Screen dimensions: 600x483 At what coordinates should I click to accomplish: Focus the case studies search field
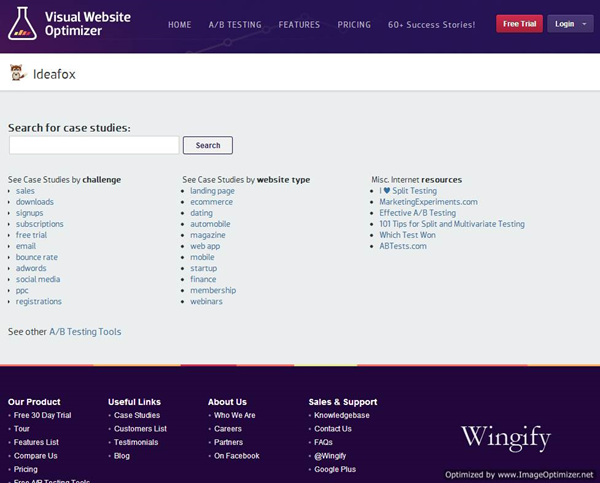(x=94, y=145)
